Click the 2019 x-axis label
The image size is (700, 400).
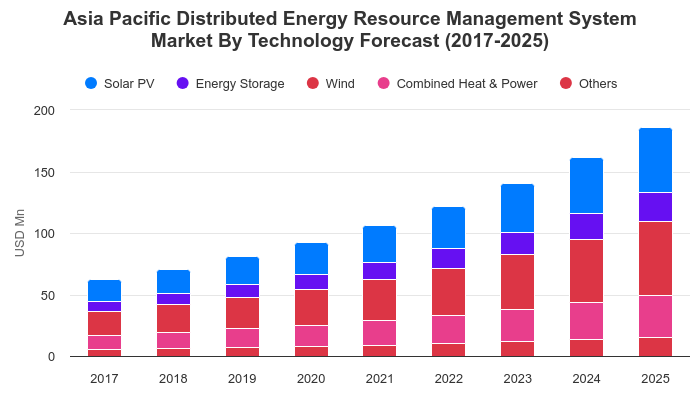(x=242, y=379)
